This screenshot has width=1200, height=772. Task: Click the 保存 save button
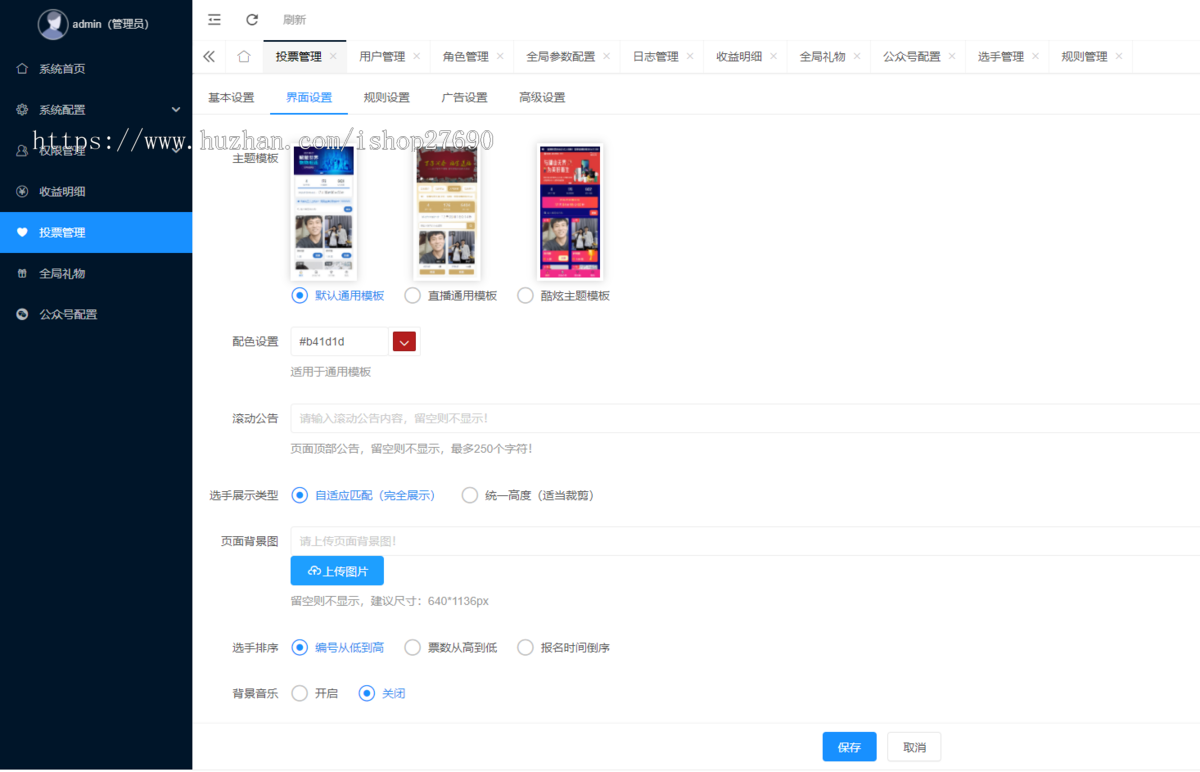849,747
